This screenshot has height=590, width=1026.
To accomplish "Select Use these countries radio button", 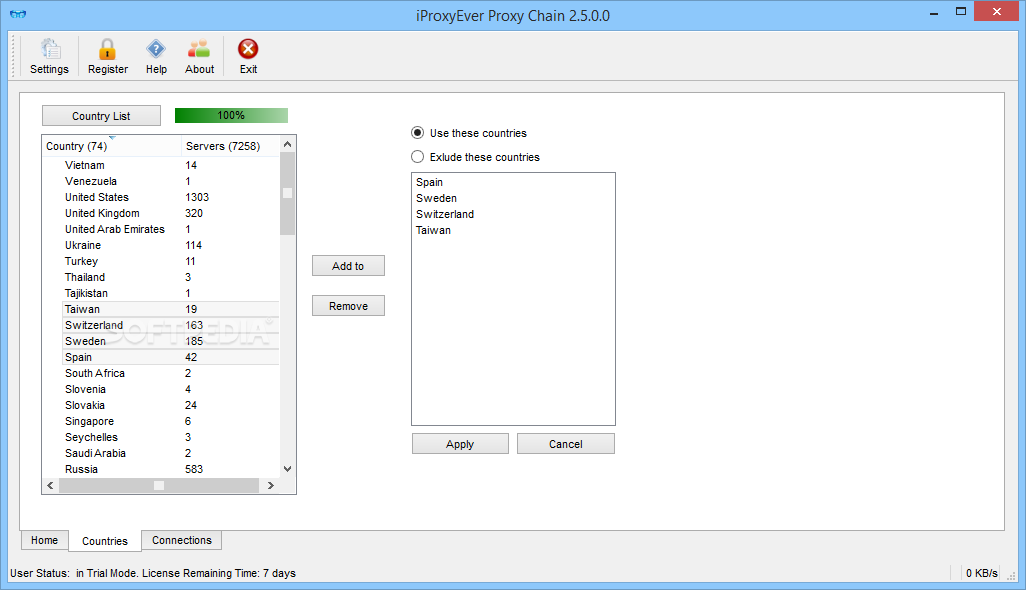I will (417, 133).
